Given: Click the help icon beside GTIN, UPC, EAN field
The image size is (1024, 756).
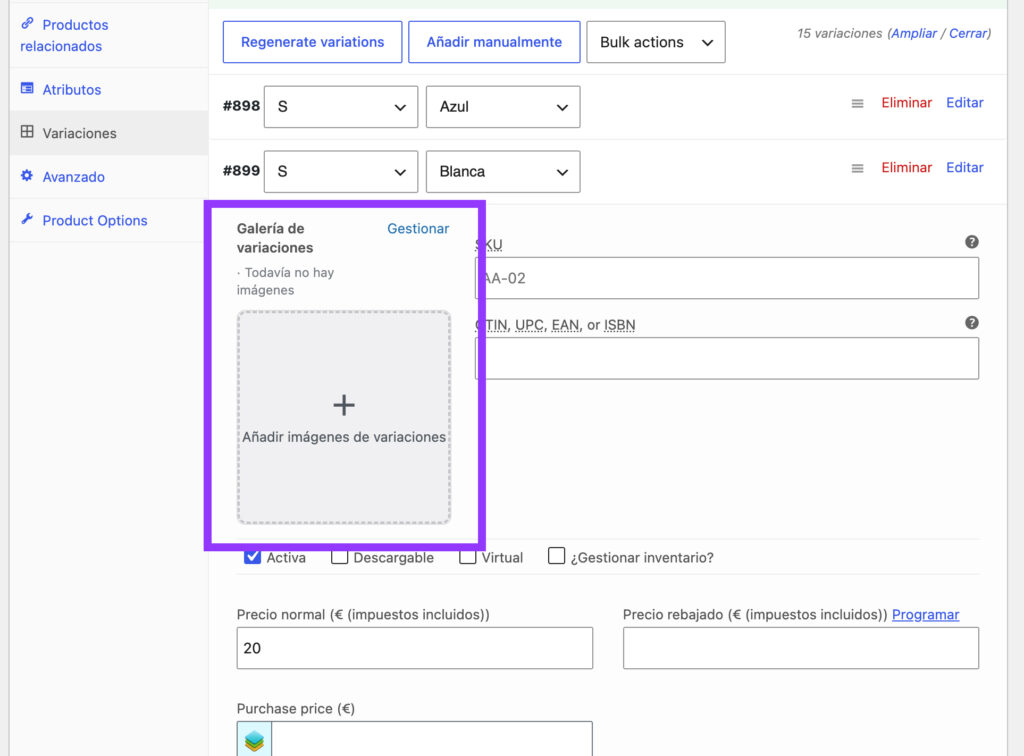Looking at the screenshot, I should click(971, 323).
